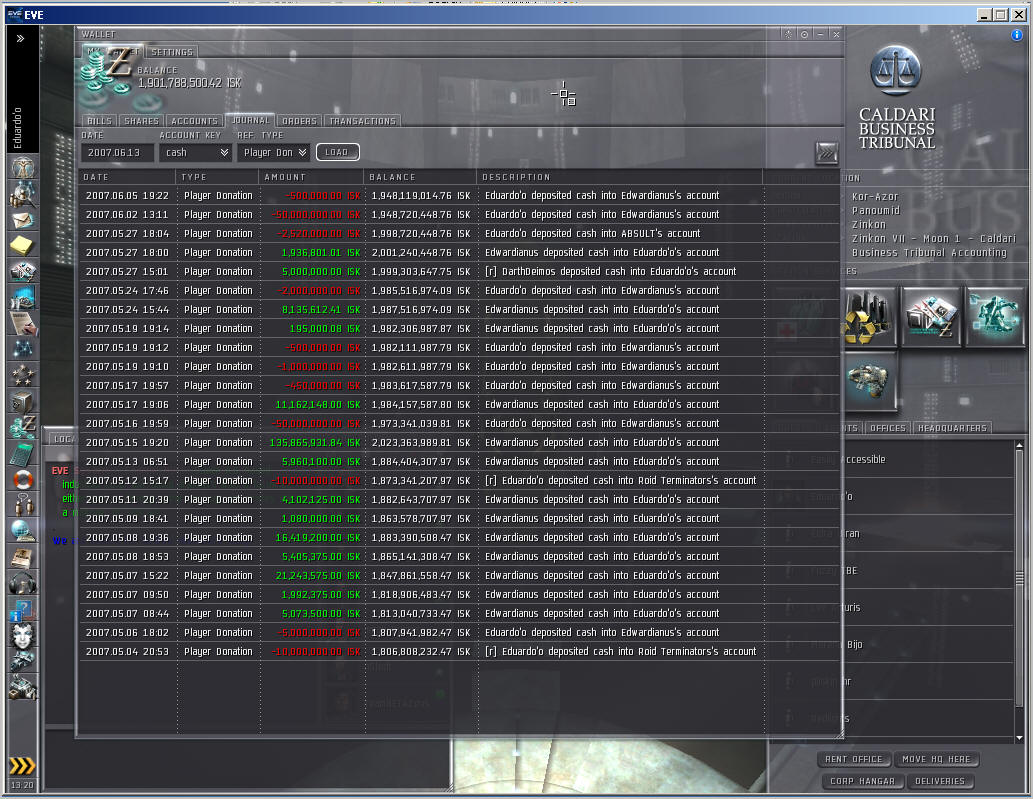Select the Journal tab

tap(250, 120)
